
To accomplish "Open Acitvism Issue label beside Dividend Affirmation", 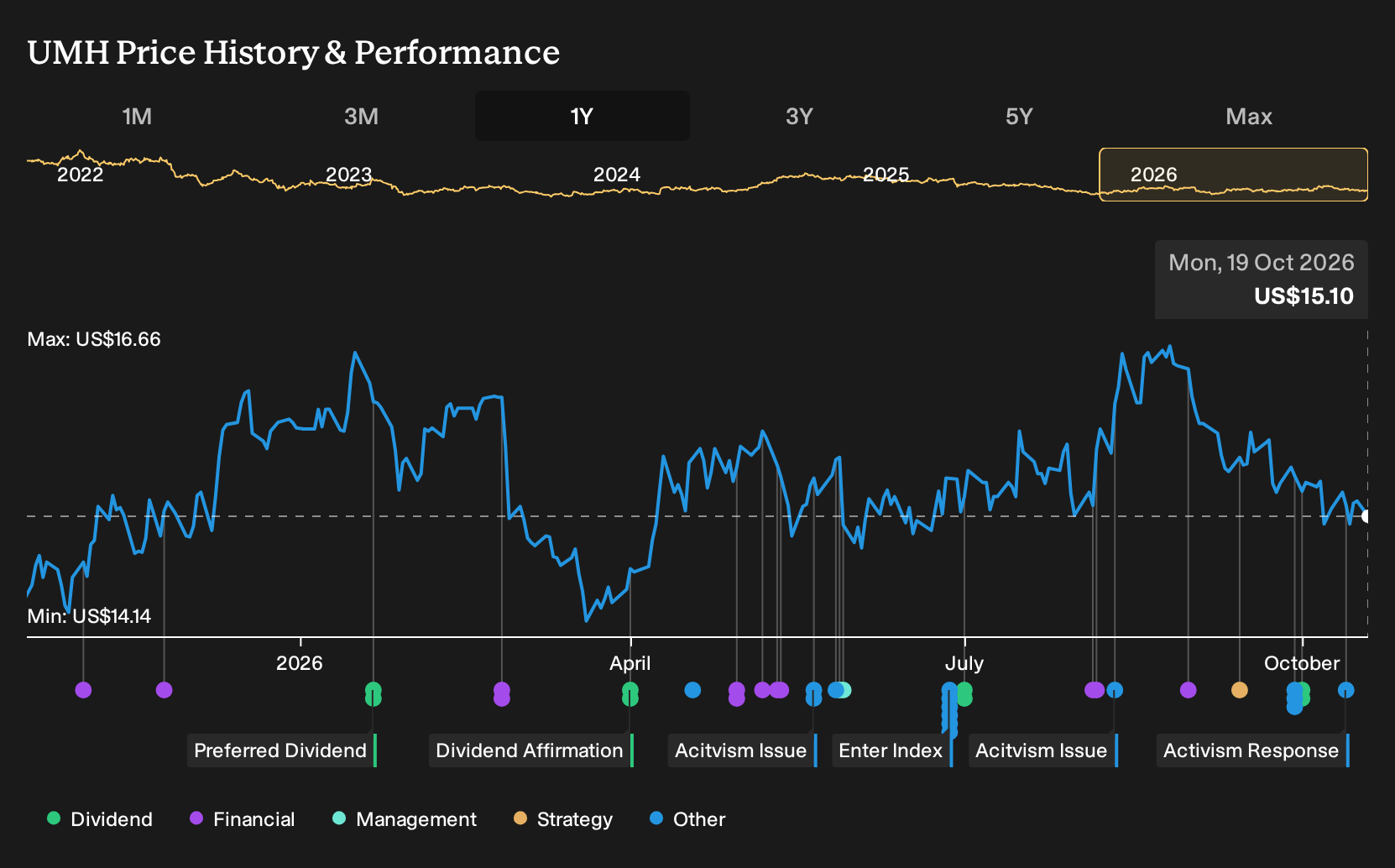I will [x=742, y=750].
